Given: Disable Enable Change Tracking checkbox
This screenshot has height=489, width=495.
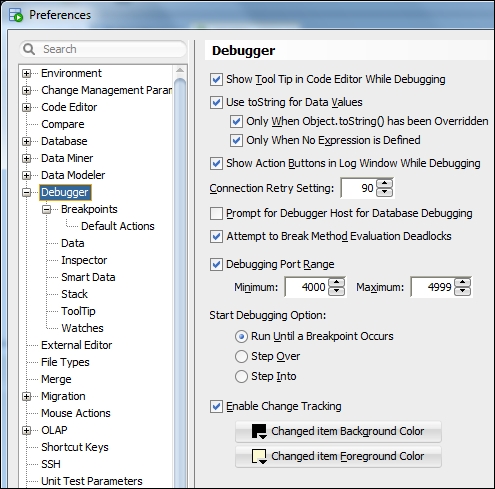Looking at the screenshot, I should tap(216, 407).
